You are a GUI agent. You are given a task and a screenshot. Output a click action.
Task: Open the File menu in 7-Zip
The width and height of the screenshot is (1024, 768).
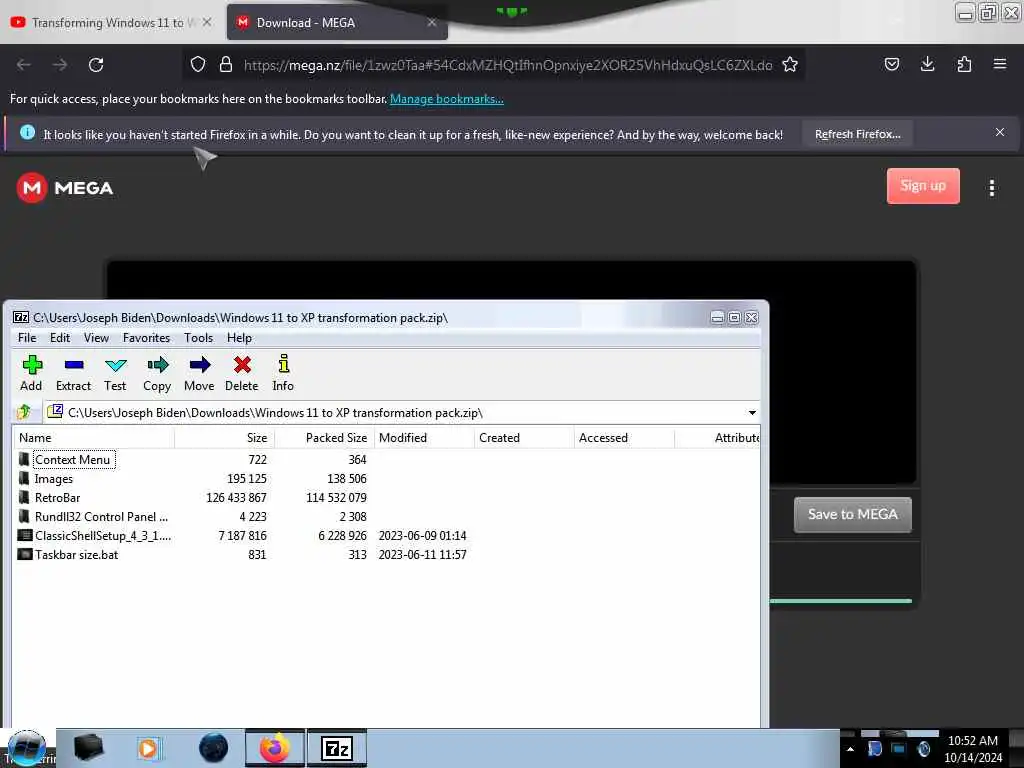(x=27, y=338)
